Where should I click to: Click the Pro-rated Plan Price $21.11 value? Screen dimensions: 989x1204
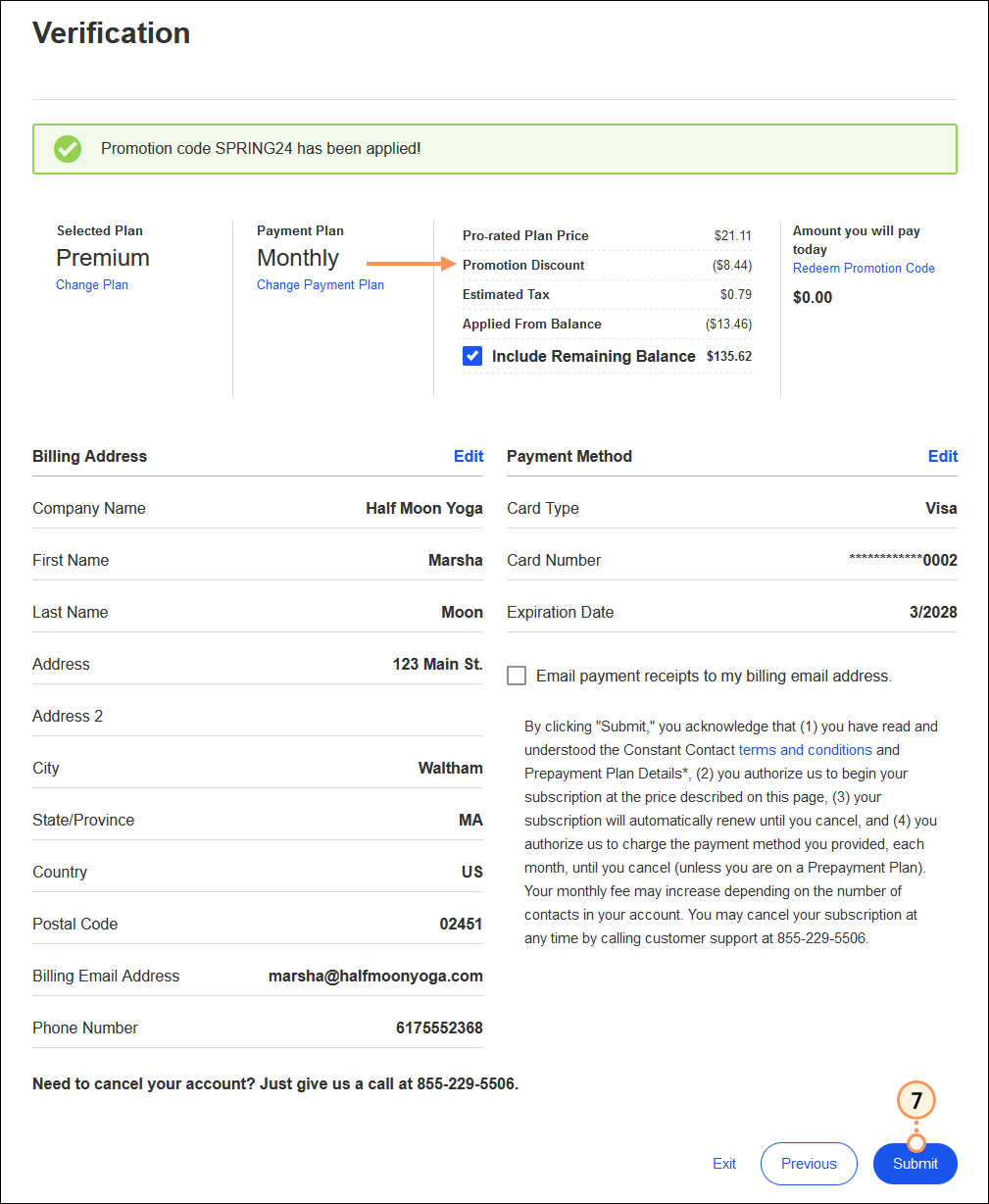(x=733, y=235)
